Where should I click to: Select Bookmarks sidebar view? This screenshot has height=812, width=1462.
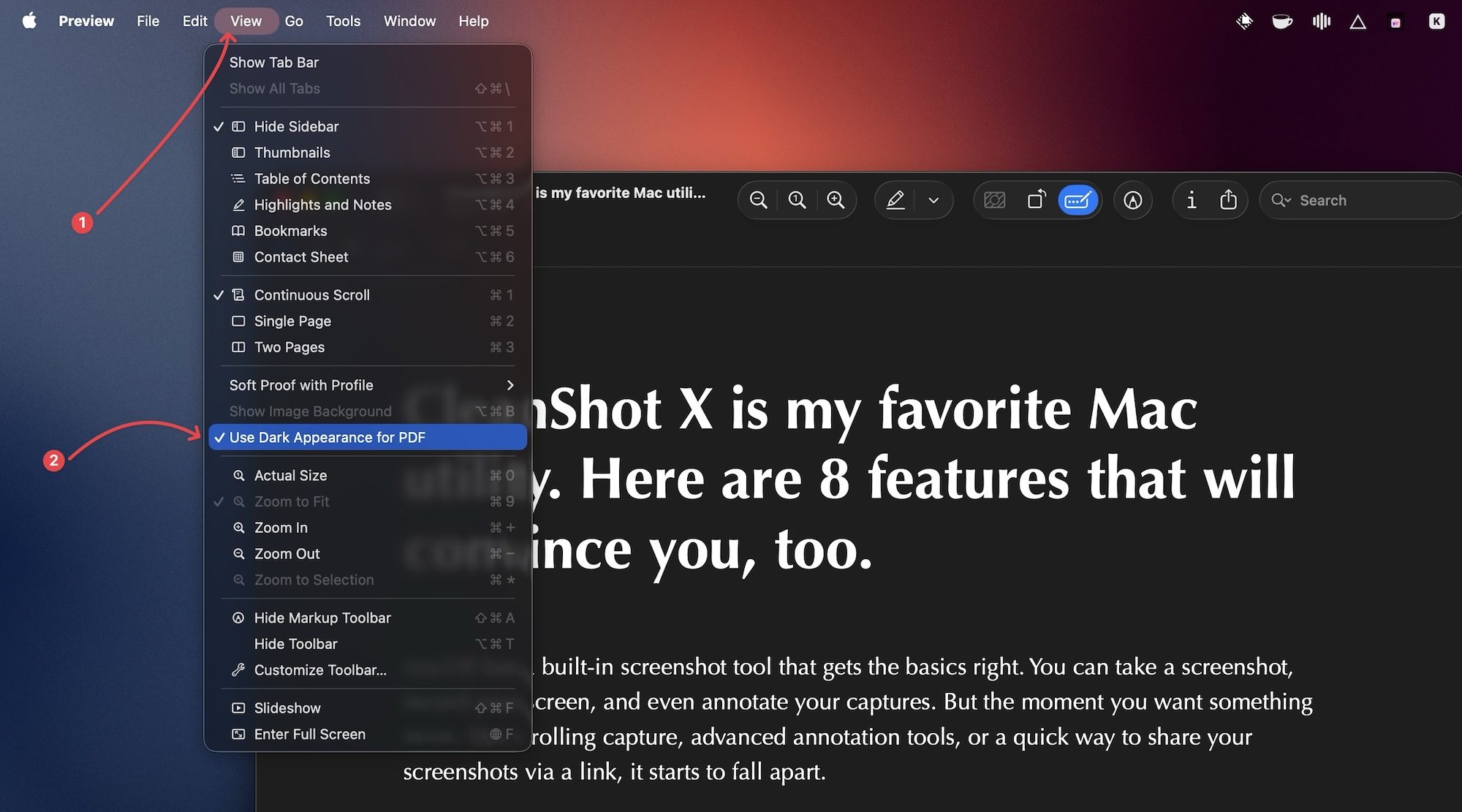[368, 231]
